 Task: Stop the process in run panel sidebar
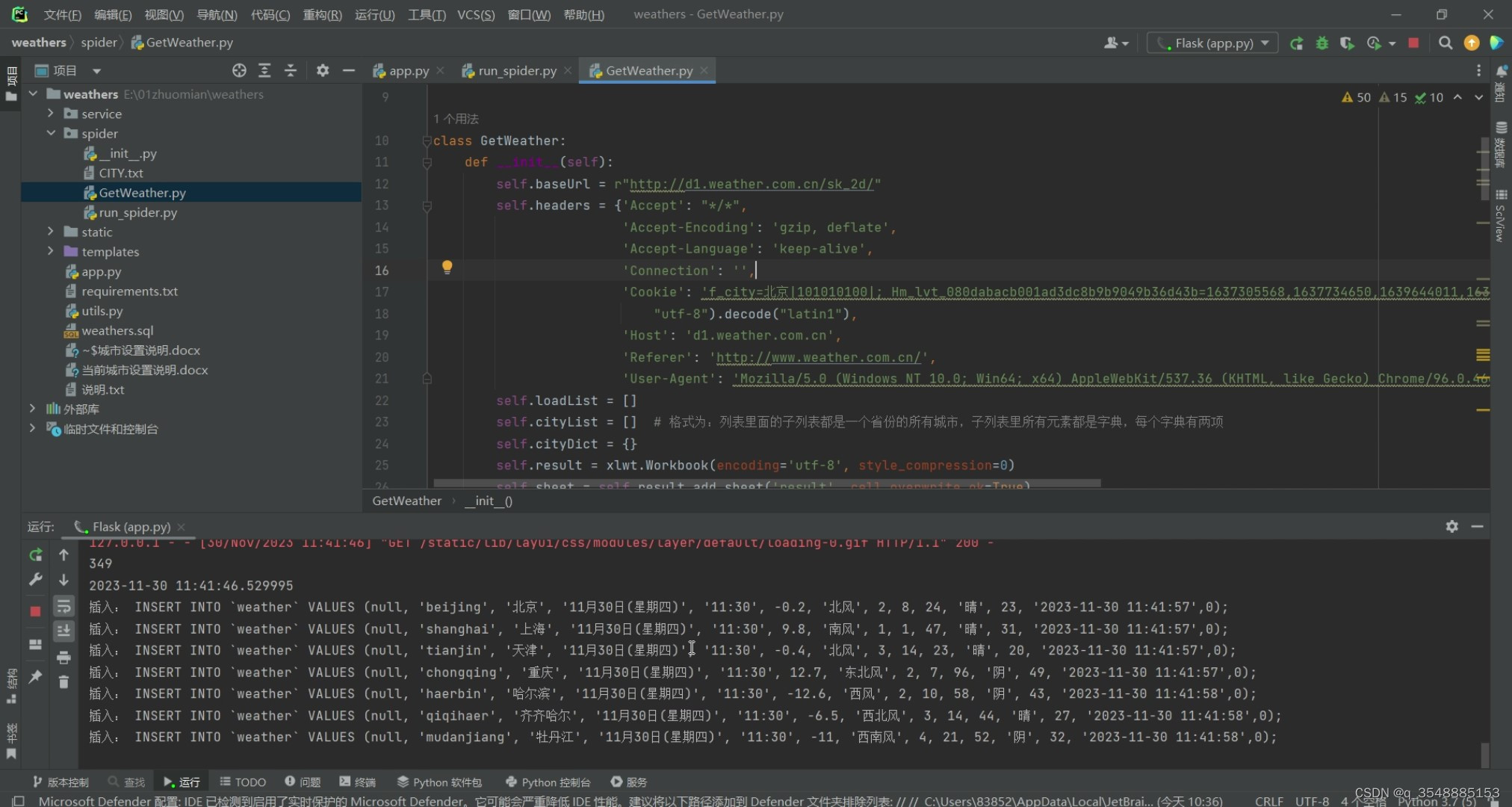coord(35,611)
